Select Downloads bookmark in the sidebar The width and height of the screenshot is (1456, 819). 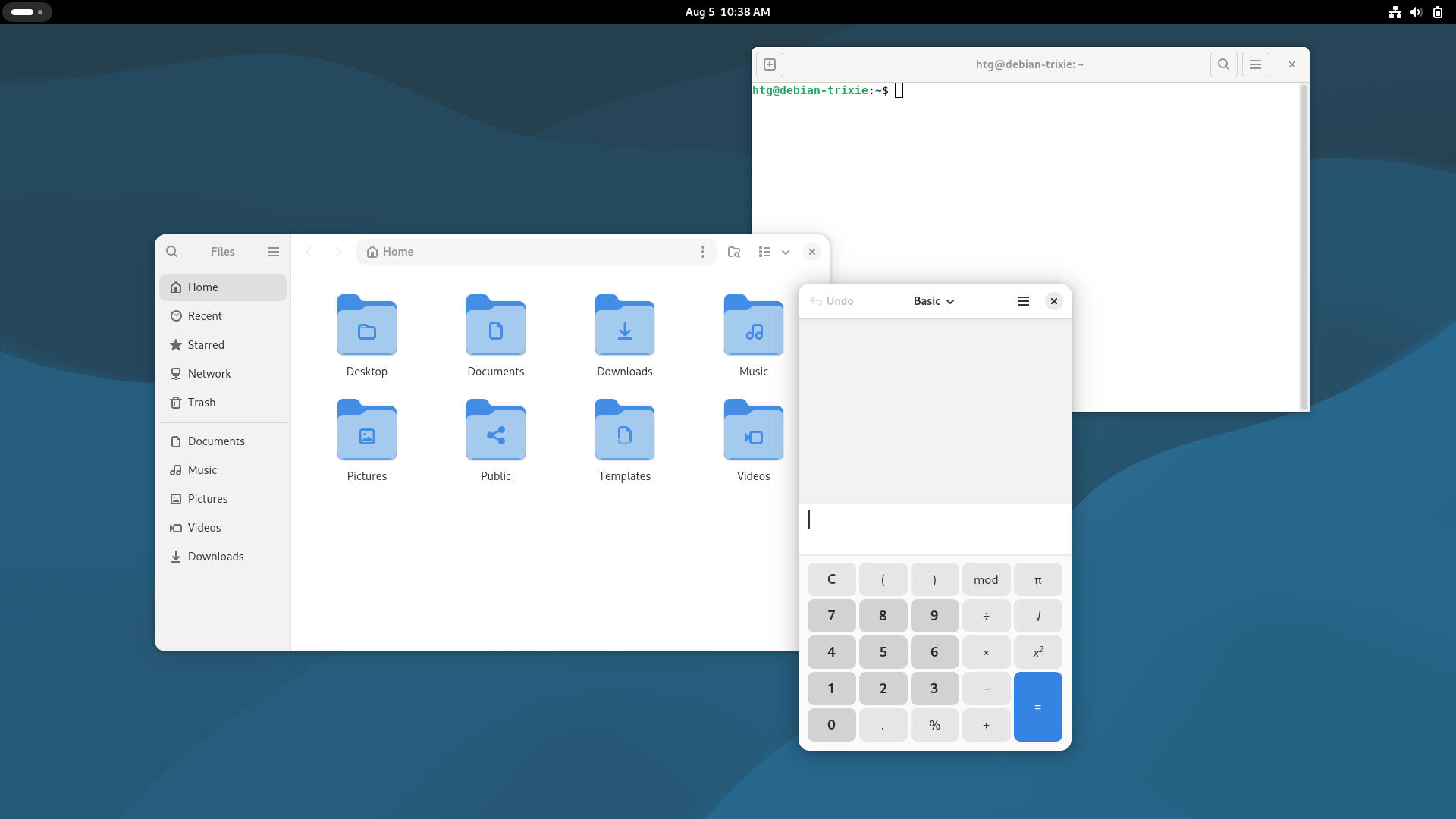pyautogui.click(x=223, y=557)
